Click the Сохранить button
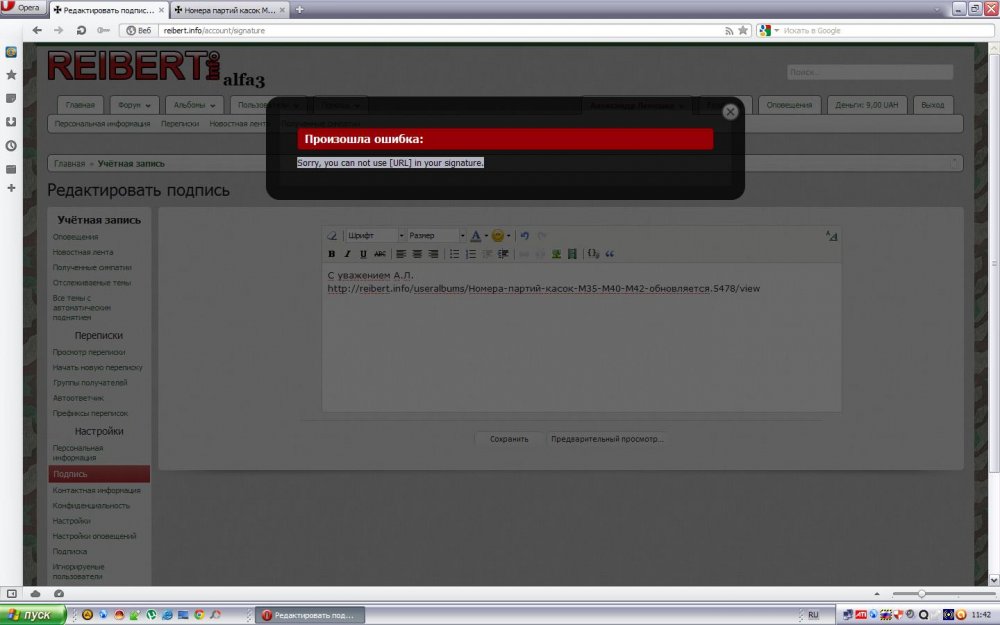Screen dimensions: 1000x625 (x=509, y=439)
